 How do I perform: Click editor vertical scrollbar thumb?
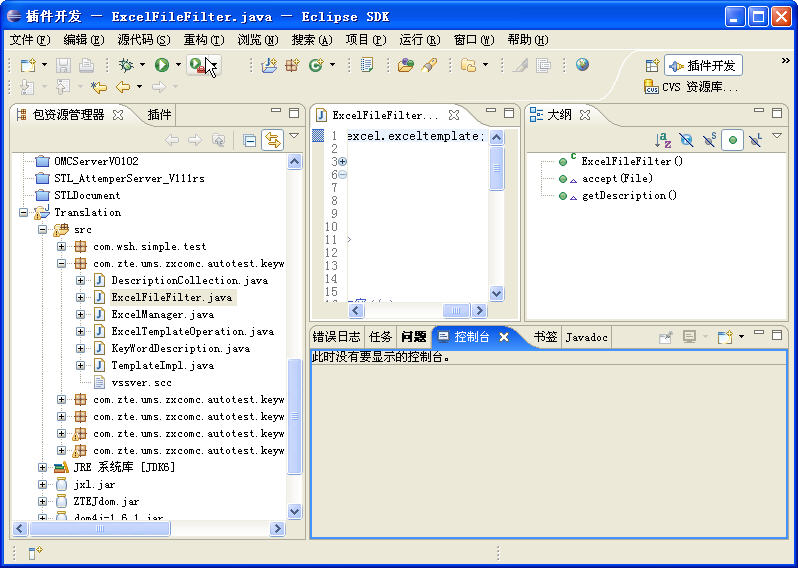point(496,168)
